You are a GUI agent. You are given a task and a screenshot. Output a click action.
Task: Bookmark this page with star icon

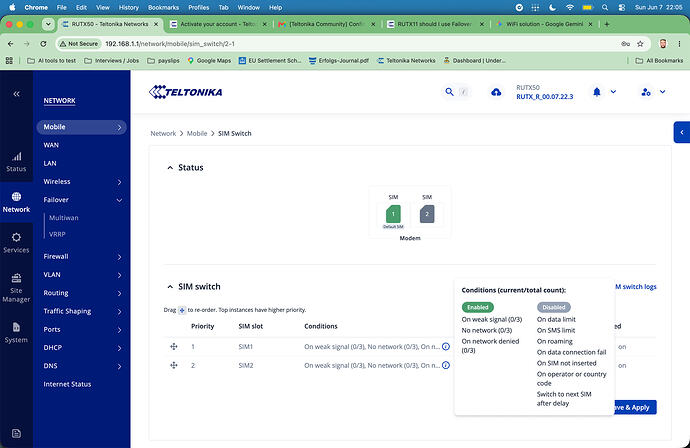[x=640, y=44]
